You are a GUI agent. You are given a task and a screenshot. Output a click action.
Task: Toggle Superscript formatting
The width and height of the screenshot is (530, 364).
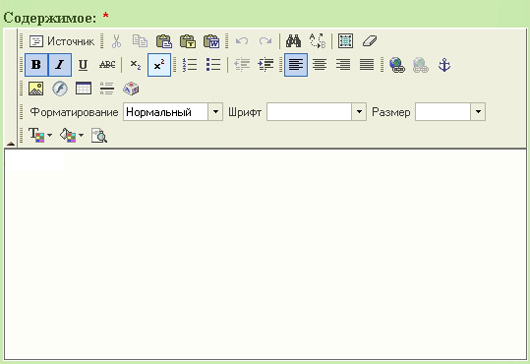click(159, 65)
